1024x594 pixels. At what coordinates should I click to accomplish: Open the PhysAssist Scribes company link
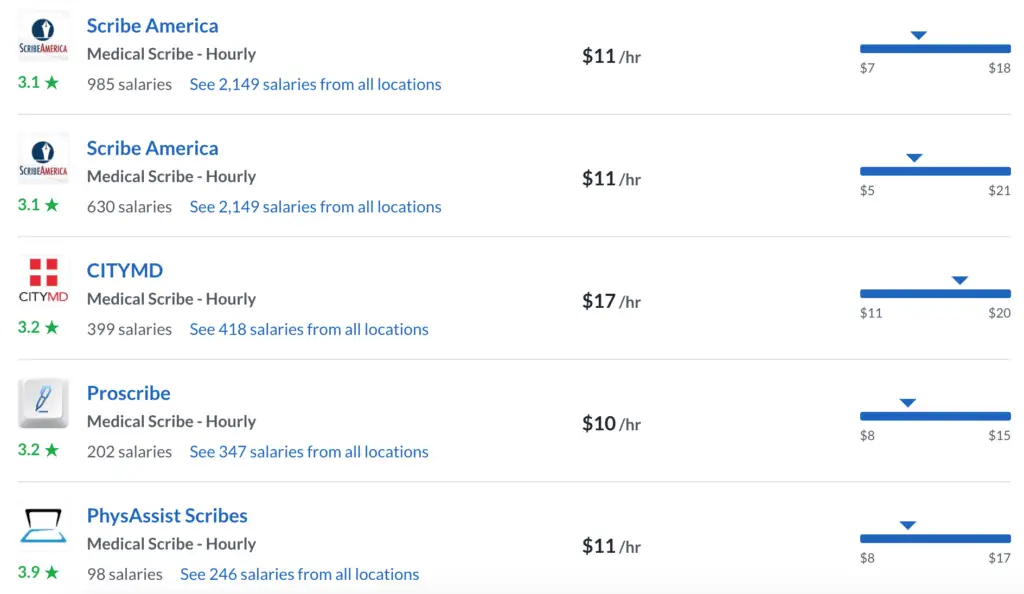[x=167, y=516]
